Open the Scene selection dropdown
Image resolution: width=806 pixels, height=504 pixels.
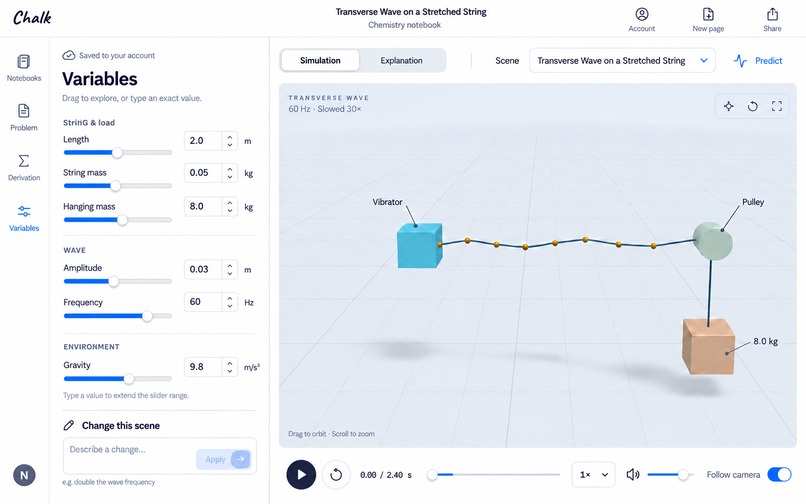[x=622, y=61]
